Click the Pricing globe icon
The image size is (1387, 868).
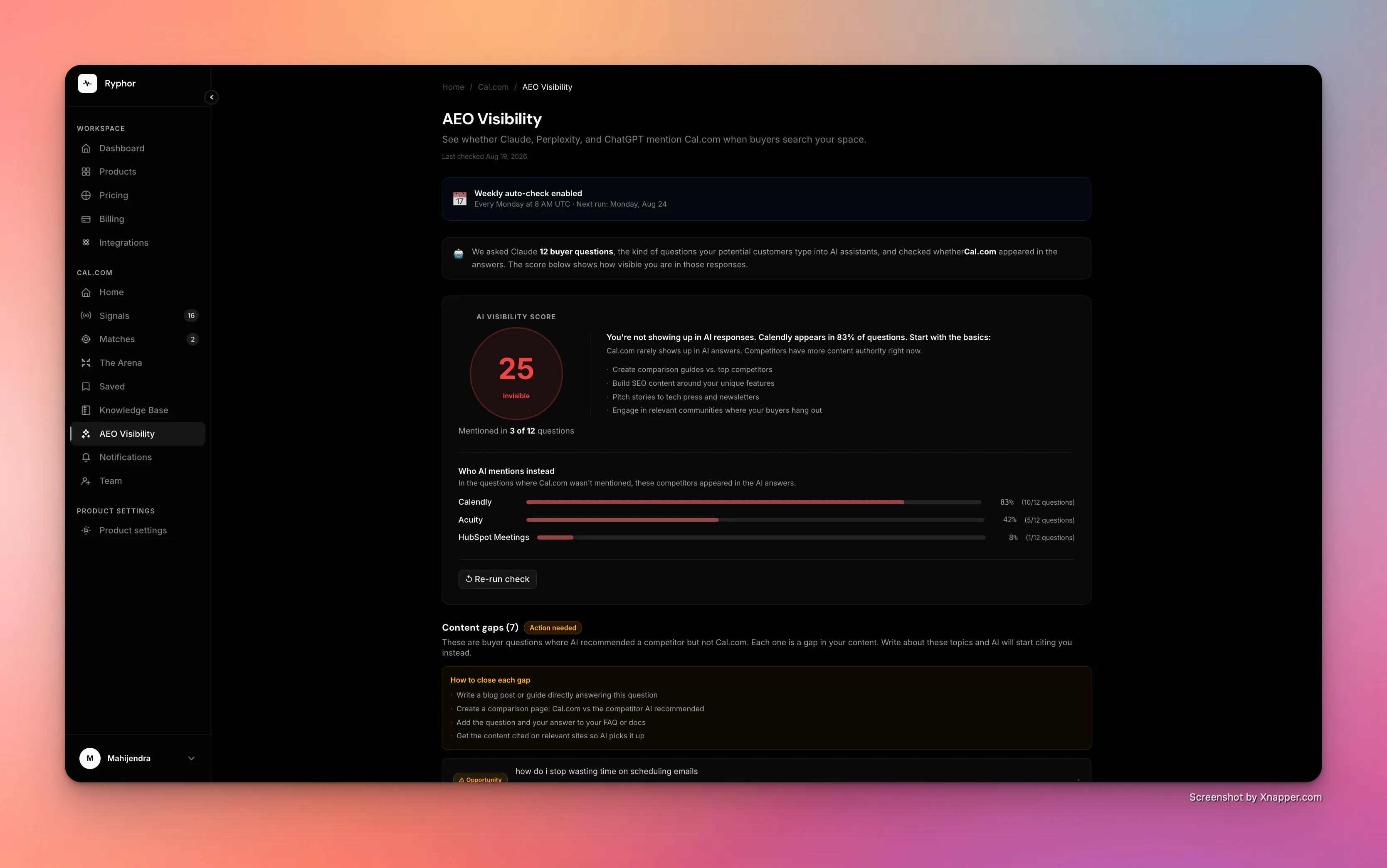coord(86,195)
